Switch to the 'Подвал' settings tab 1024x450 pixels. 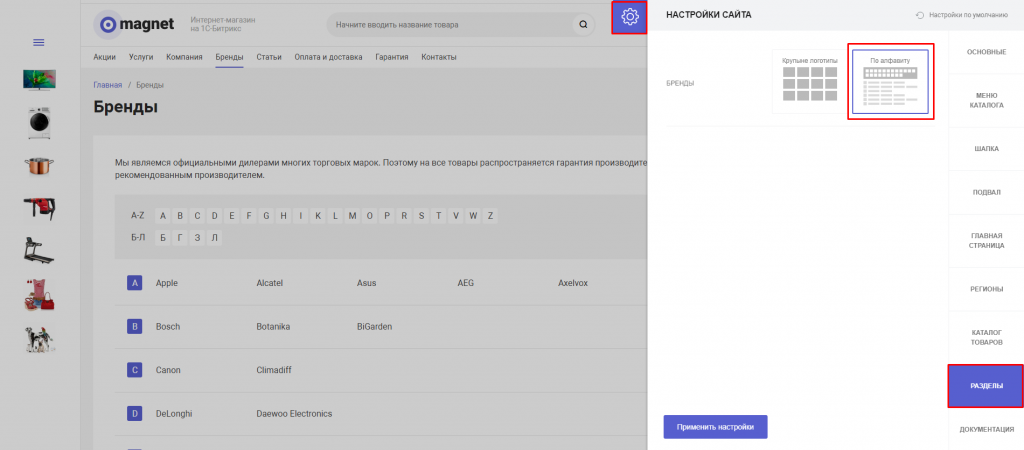986,193
